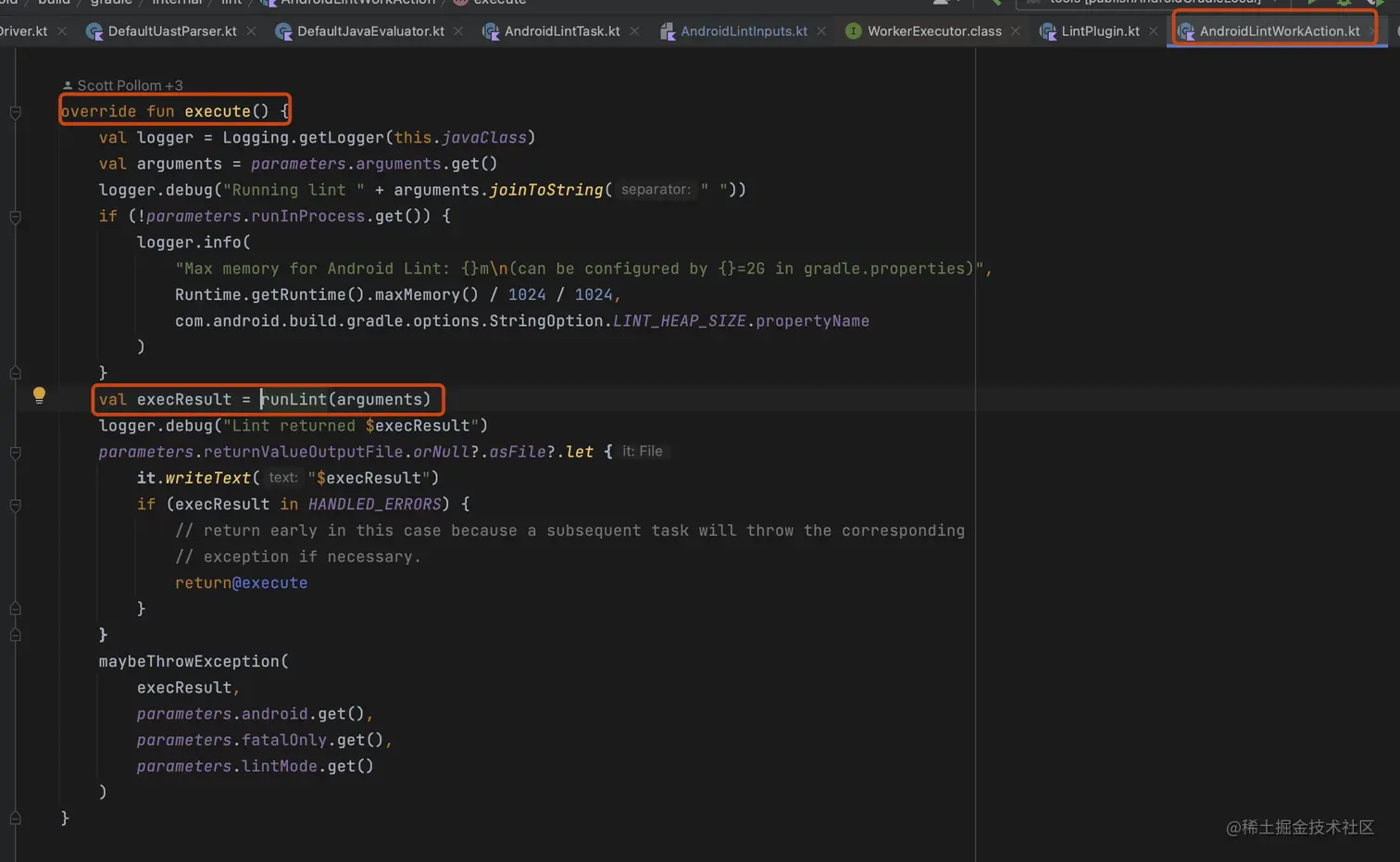The image size is (1400, 862).
Task: Click the 'separator:' parameter hint
Action: (x=656, y=190)
